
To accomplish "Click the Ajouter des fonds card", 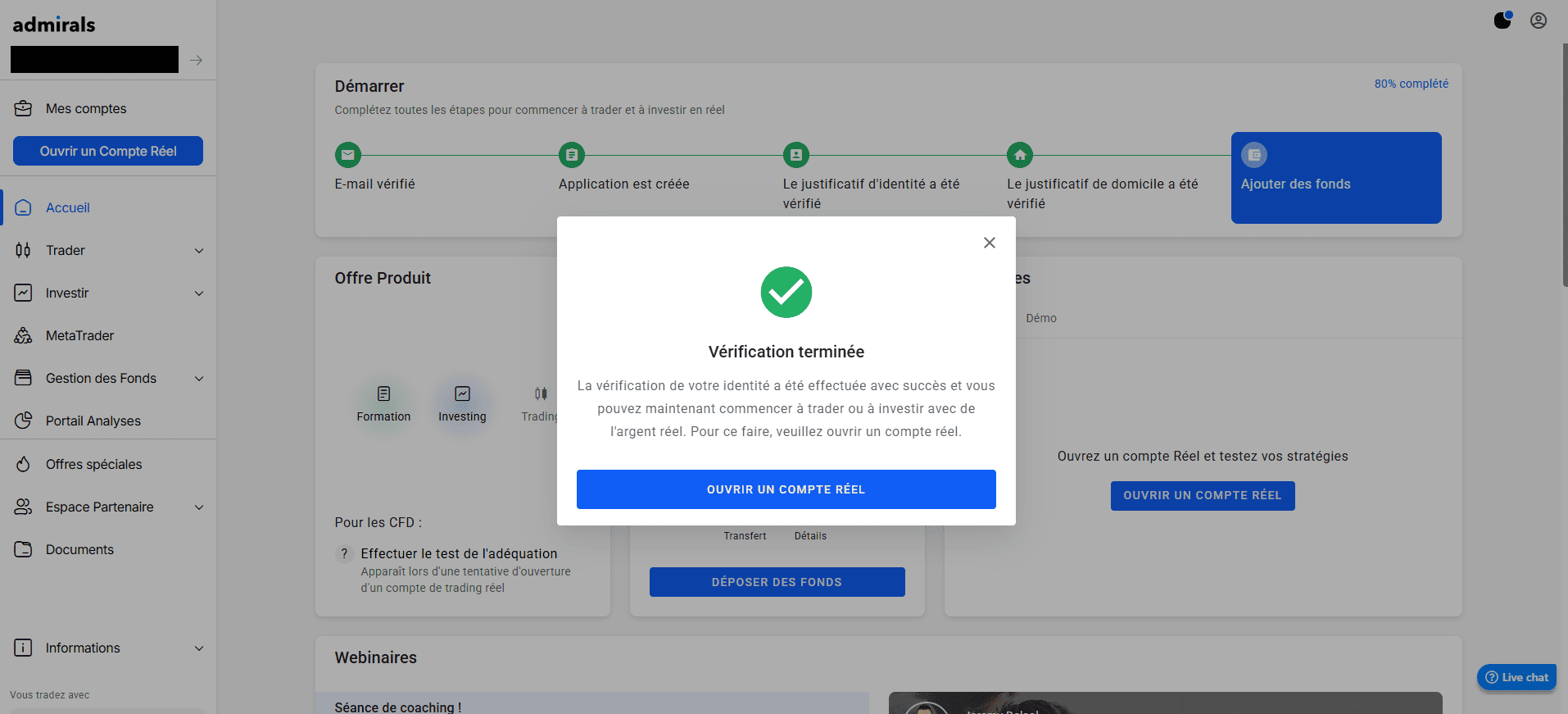I will (x=1336, y=178).
